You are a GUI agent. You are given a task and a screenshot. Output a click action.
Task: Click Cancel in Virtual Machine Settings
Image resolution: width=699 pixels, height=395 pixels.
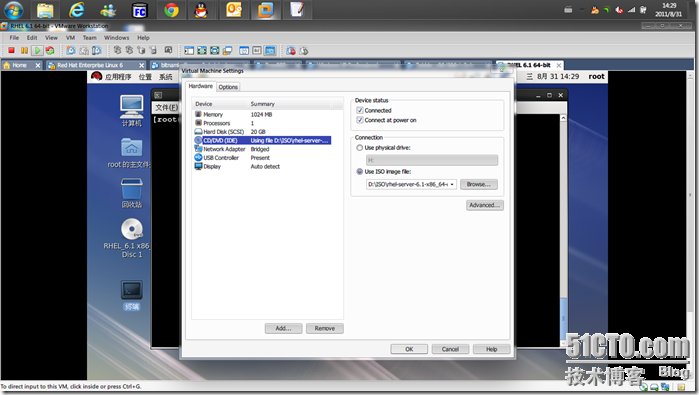pos(450,349)
